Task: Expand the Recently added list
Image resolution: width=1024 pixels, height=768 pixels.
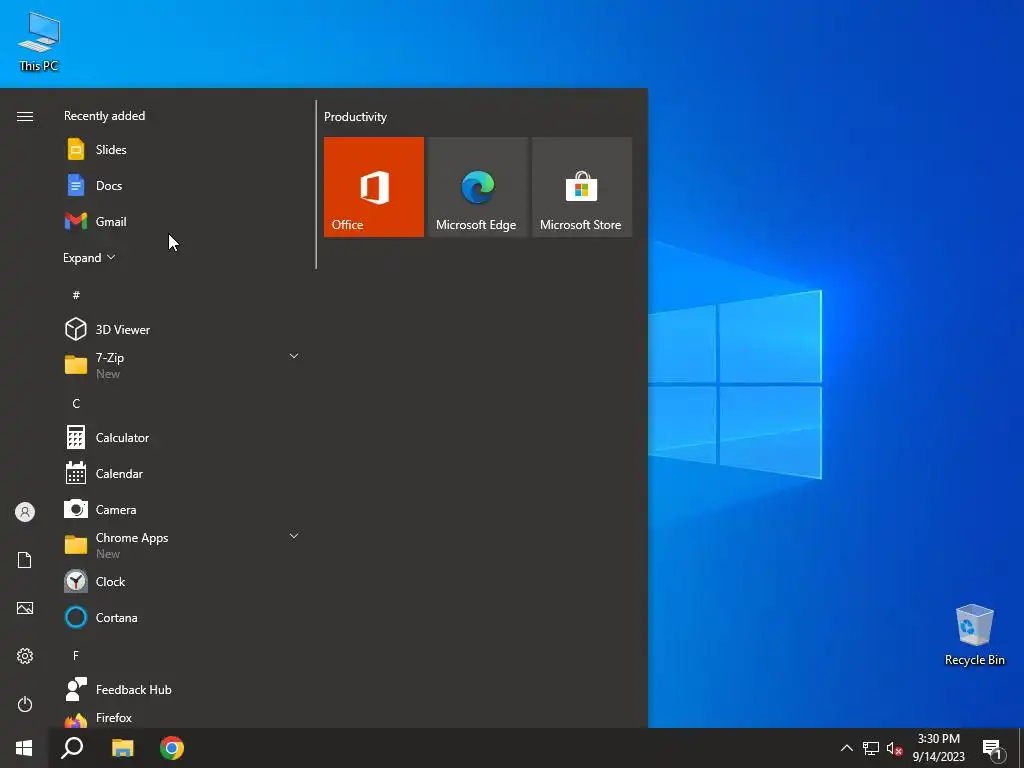Action: click(89, 257)
